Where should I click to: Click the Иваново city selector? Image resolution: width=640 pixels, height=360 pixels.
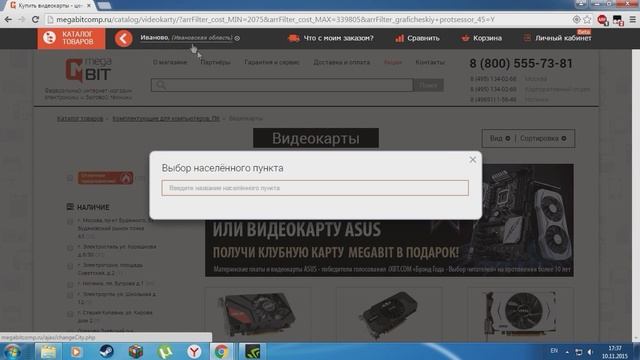tap(190, 38)
